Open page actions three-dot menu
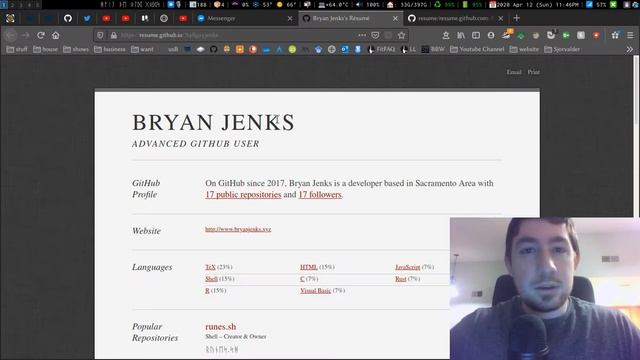The width and height of the screenshot is (640, 360). pyautogui.click(x=362, y=36)
